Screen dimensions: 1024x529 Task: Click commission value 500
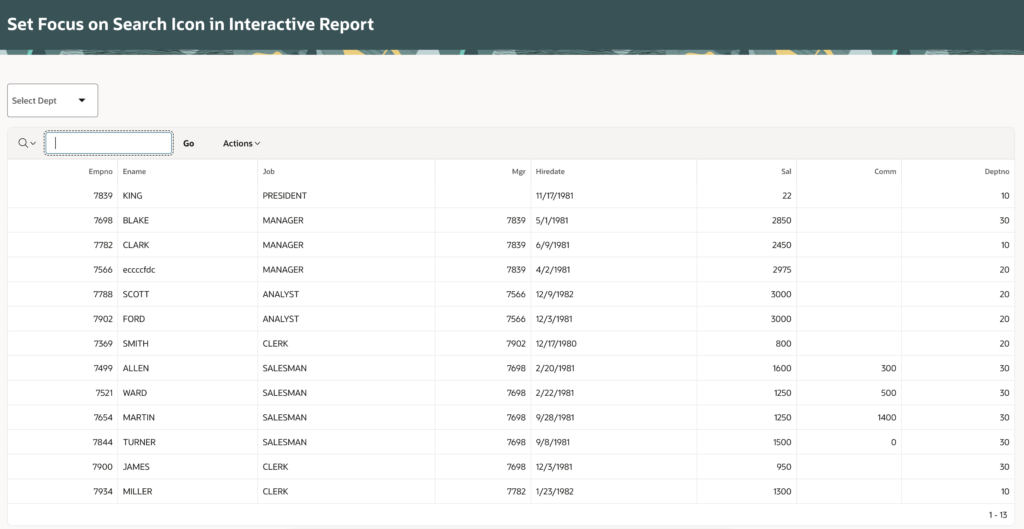[x=889, y=393]
